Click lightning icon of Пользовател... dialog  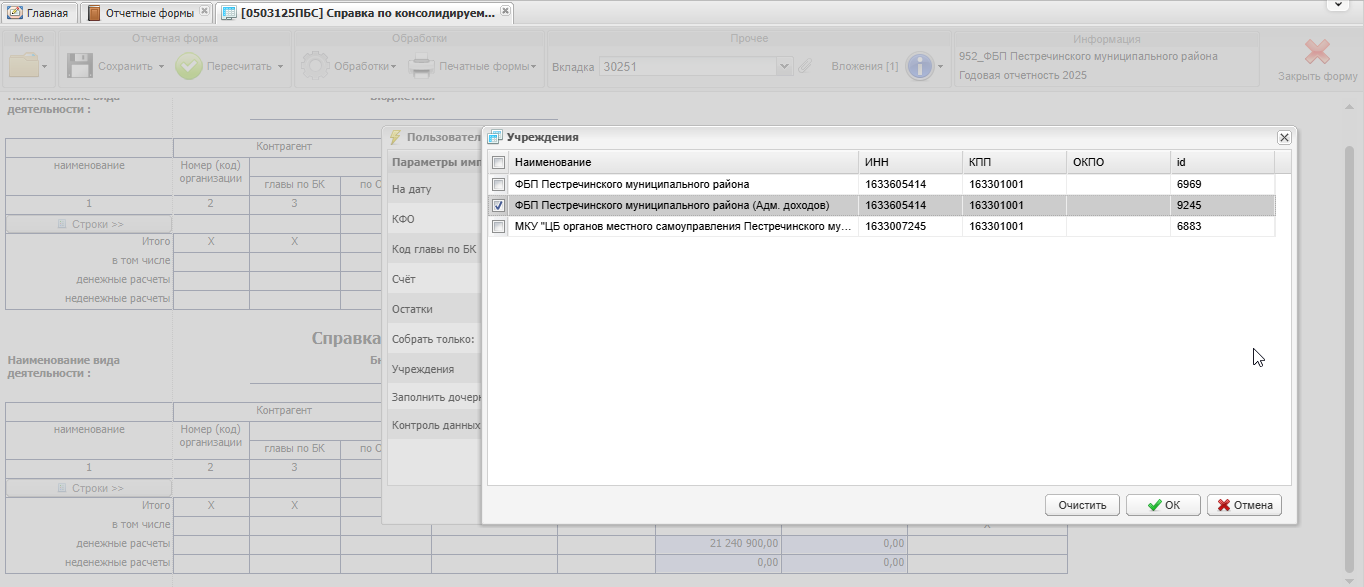(395, 137)
